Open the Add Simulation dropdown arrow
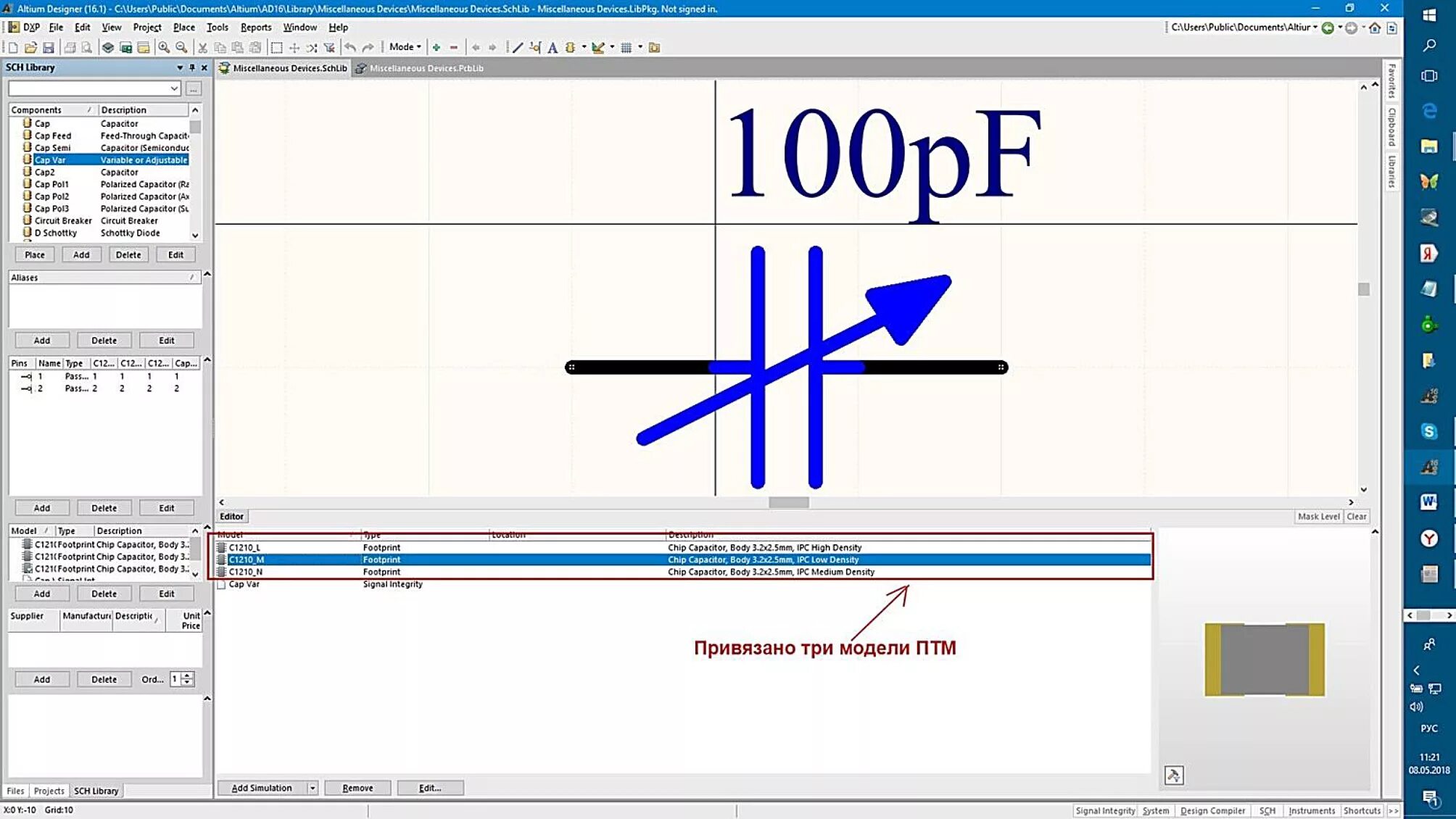The width and height of the screenshot is (1456, 819). pyautogui.click(x=312, y=788)
